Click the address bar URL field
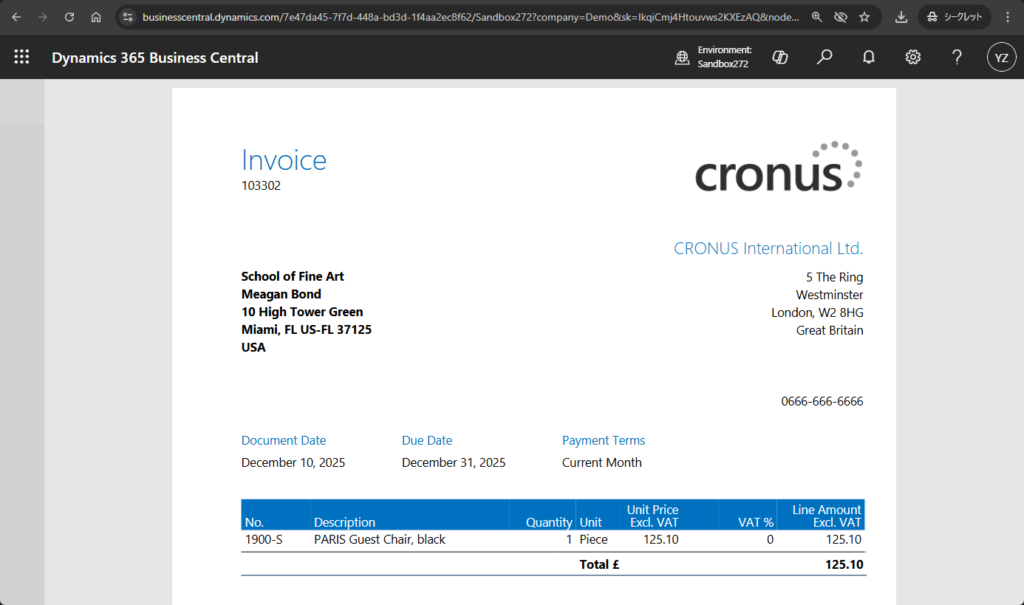Image resolution: width=1024 pixels, height=605 pixels. pyautogui.click(x=470, y=17)
